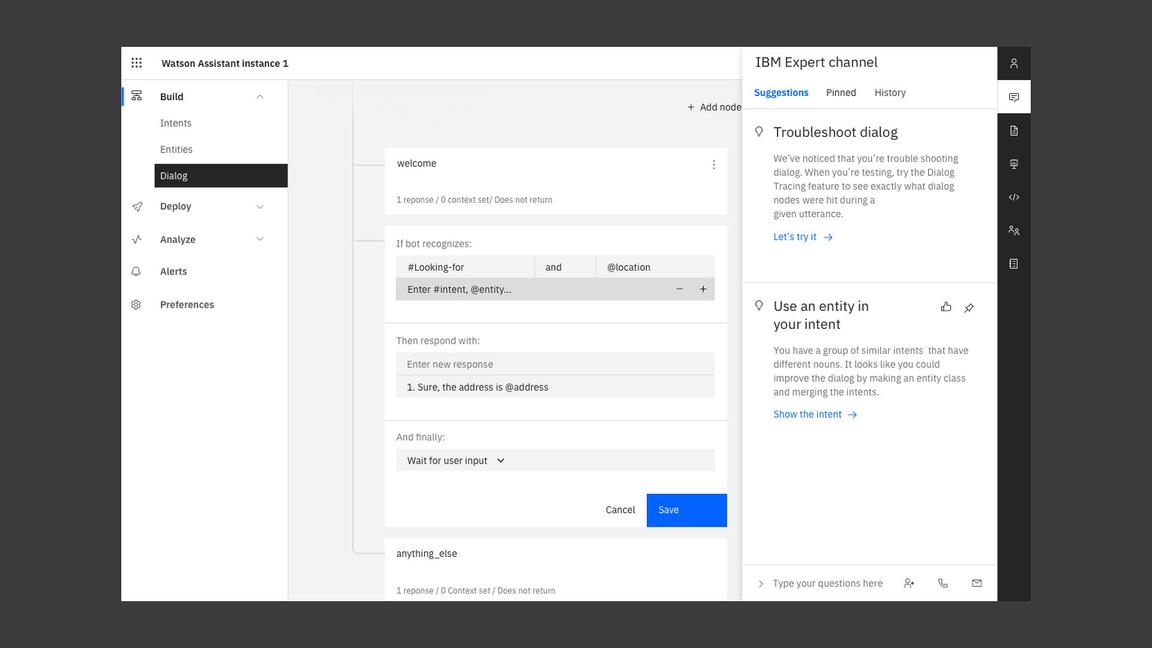This screenshot has height=648, width=1152.
Task: Click 'Enter new response' input field
Action: [x=555, y=364]
